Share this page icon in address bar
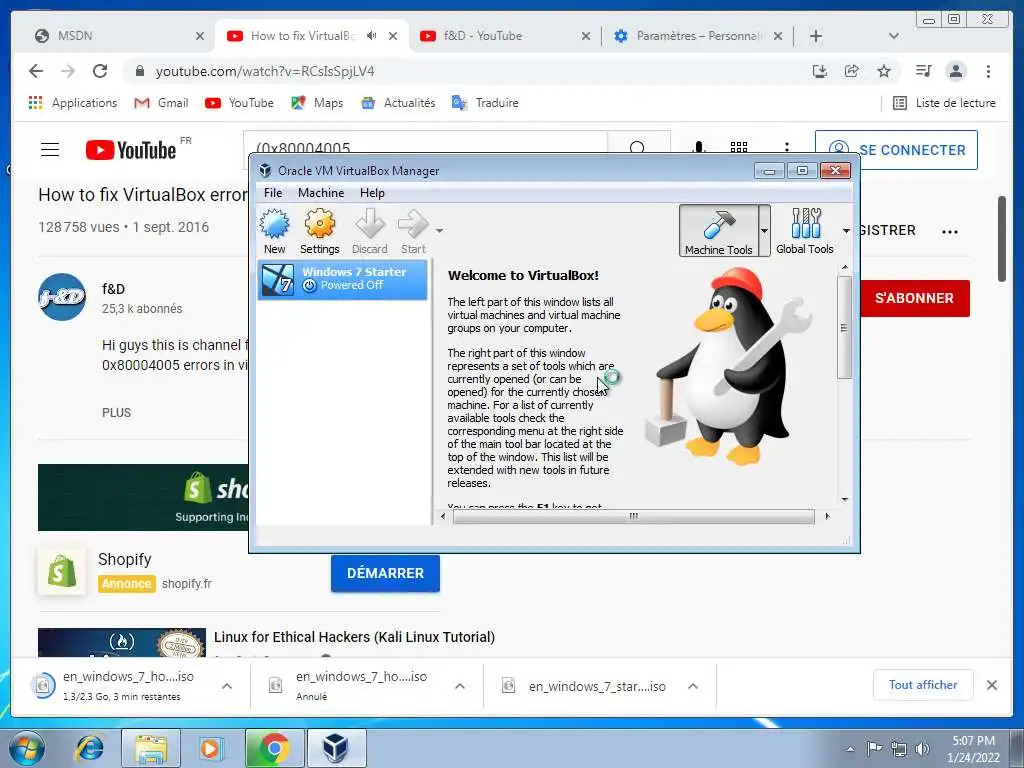Screen dimensions: 1024x768 tap(852, 71)
